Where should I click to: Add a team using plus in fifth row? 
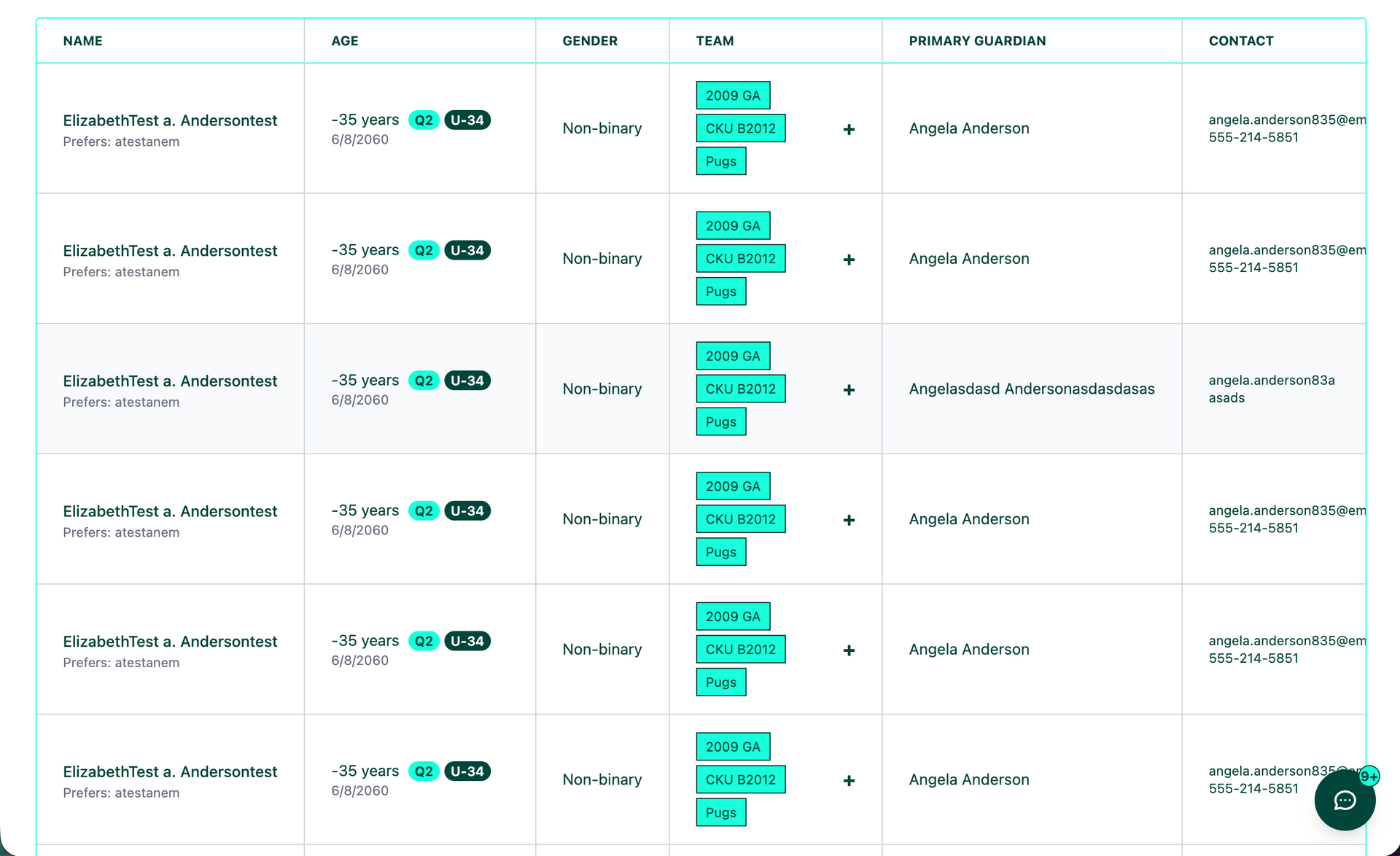849,650
